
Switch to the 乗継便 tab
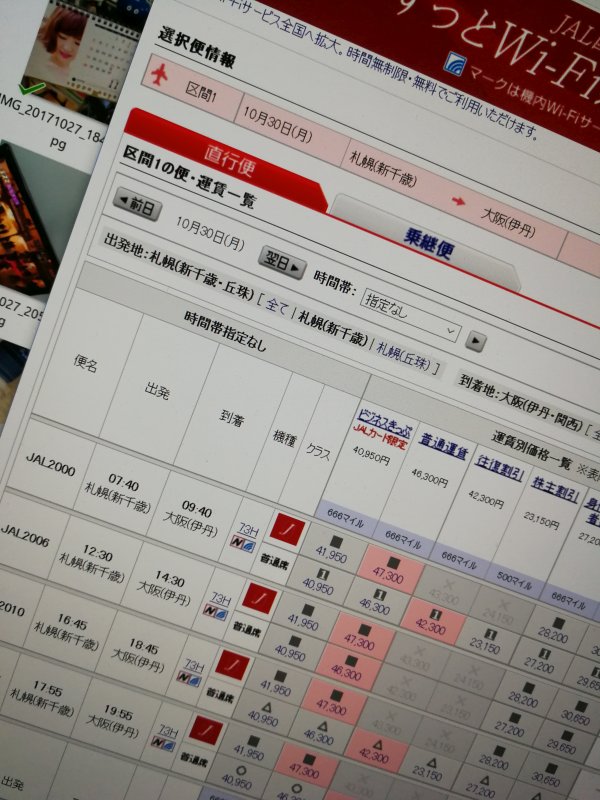[x=429, y=243]
